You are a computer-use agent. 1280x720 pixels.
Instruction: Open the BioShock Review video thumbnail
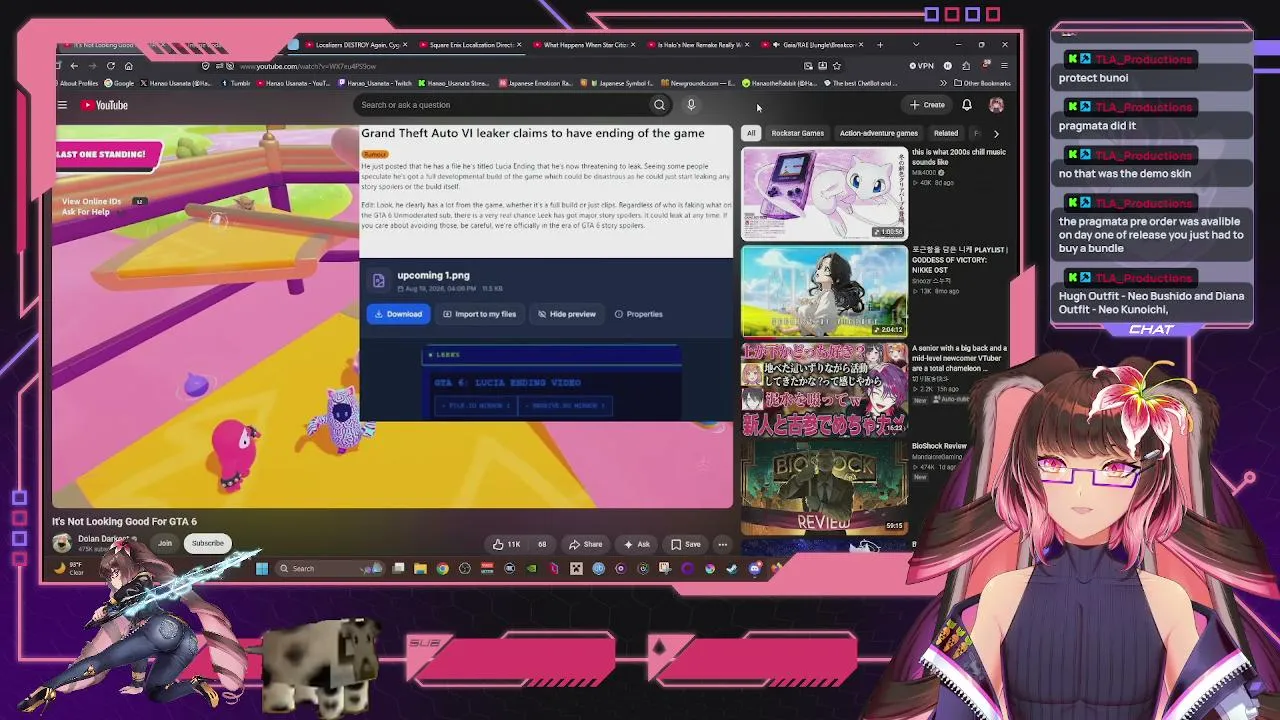[824, 486]
